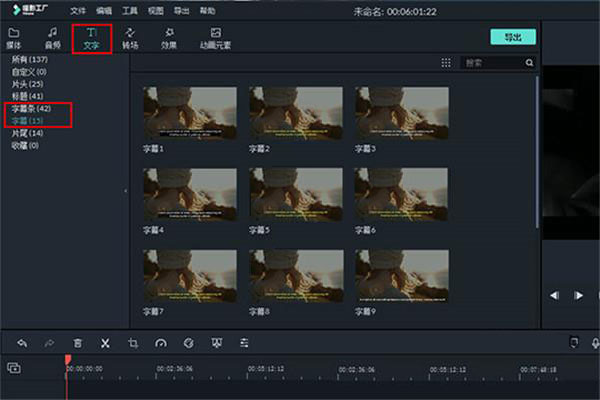Click the redo arrow icon
The image size is (600, 400).
[49, 343]
